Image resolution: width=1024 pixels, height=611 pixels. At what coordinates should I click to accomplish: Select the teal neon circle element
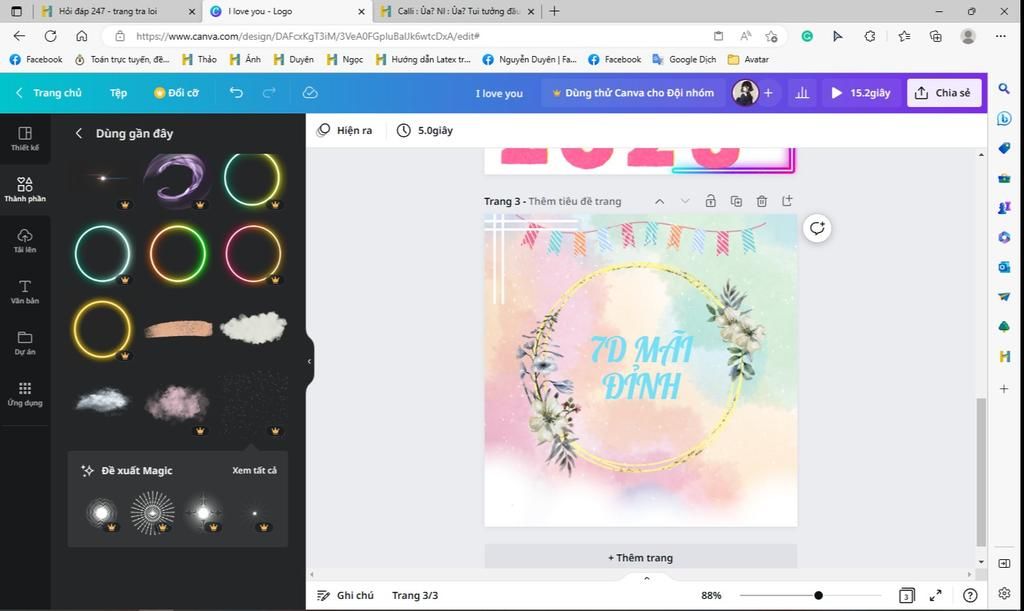(103, 253)
